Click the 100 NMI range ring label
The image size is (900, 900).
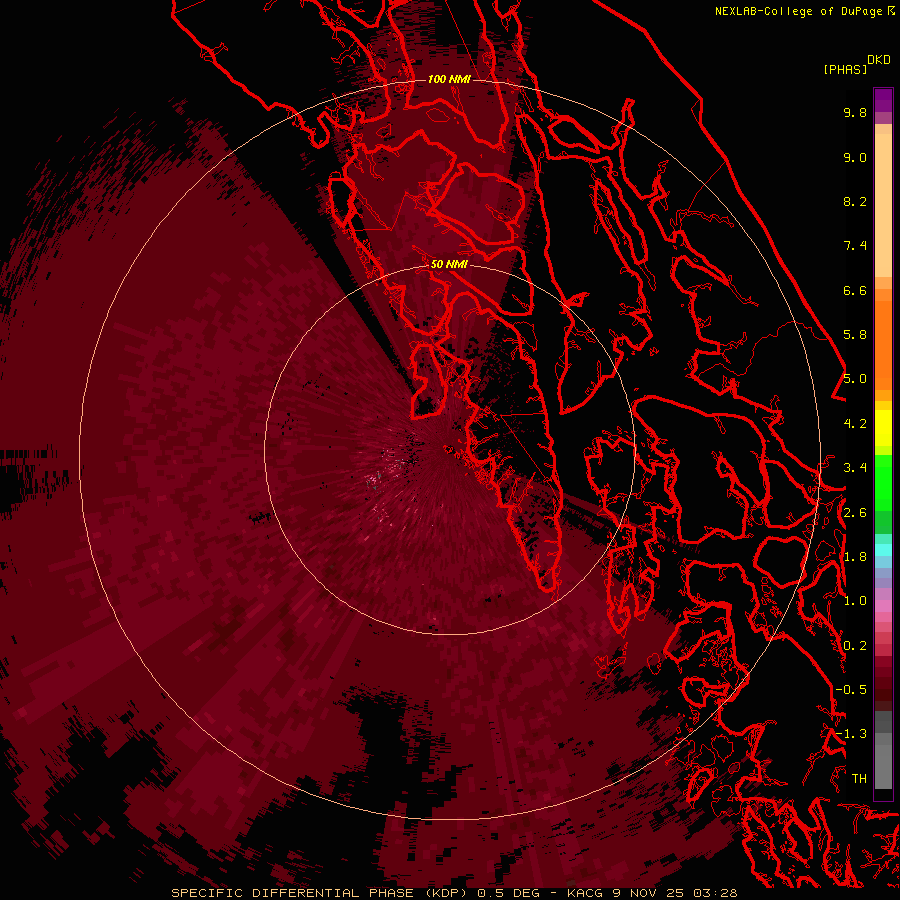coord(449,79)
